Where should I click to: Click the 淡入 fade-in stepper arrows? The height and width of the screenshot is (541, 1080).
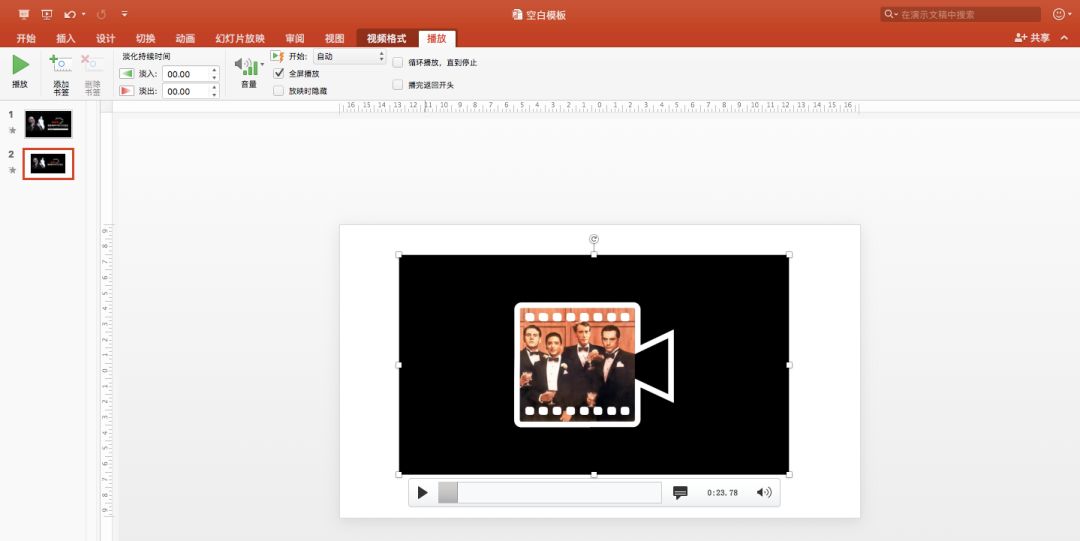point(215,74)
